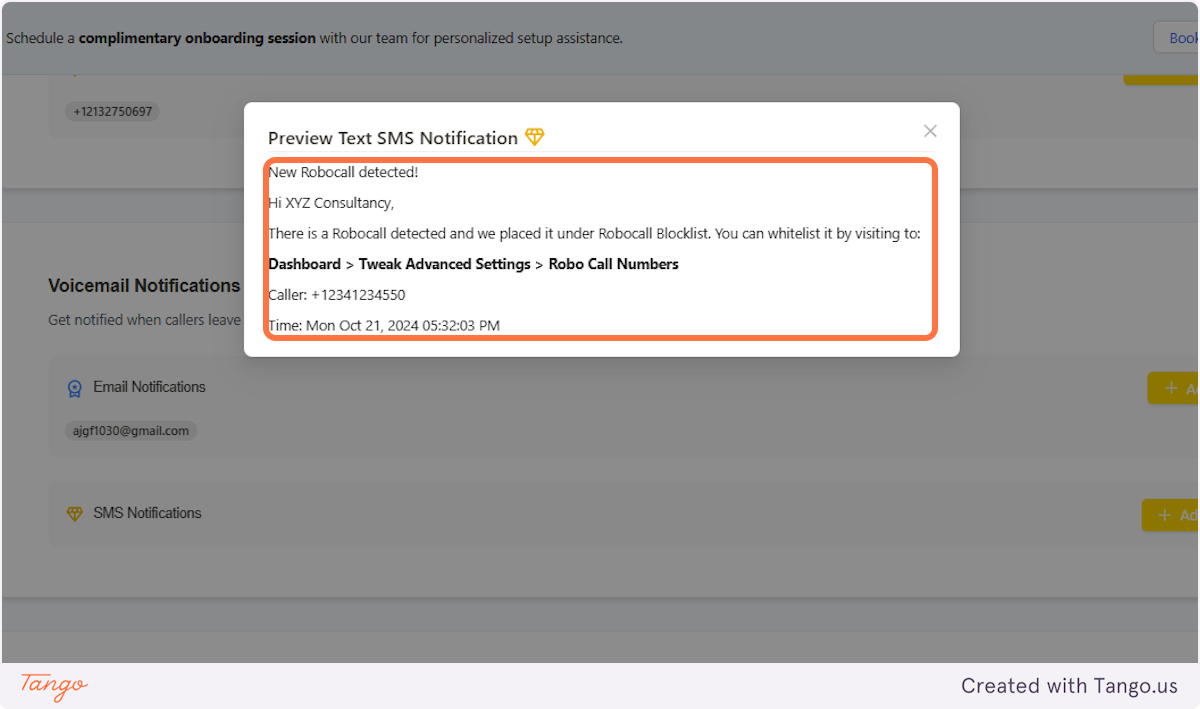Click Dashboard in the whitelist navigation path
This screenshot has height=709, width=1200.
click(304, 263)
